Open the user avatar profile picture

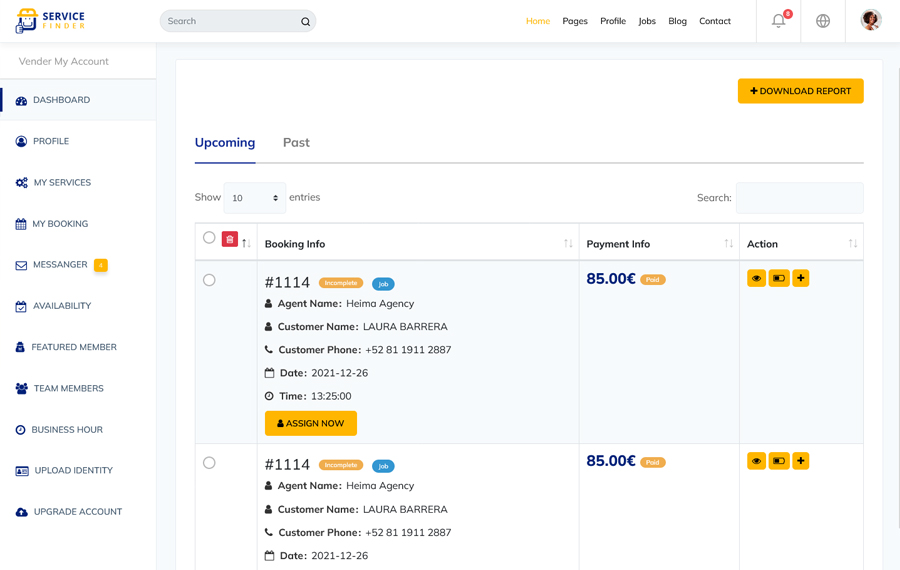coord(871,21)
